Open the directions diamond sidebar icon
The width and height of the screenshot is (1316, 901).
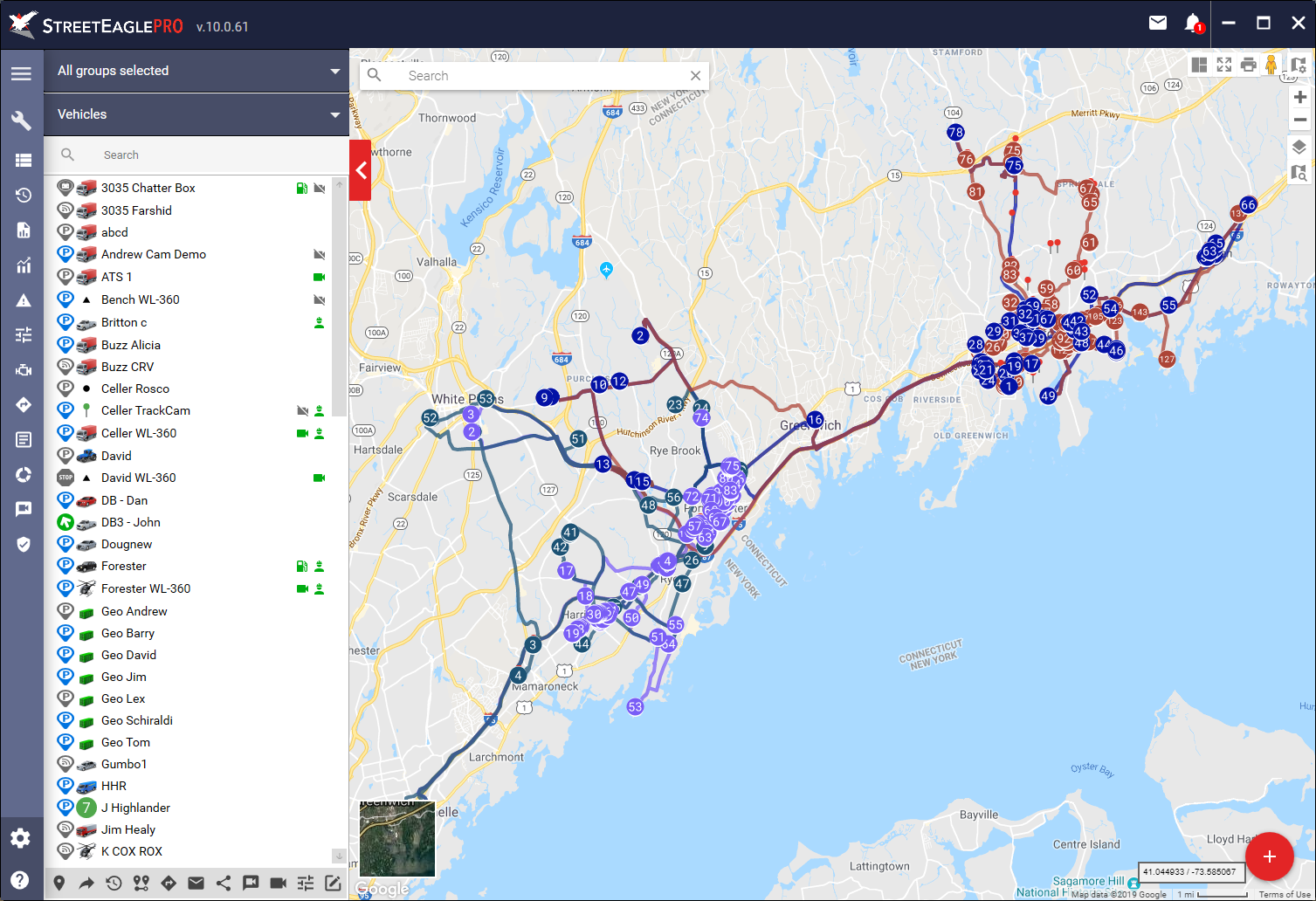(x=24, y=404)
